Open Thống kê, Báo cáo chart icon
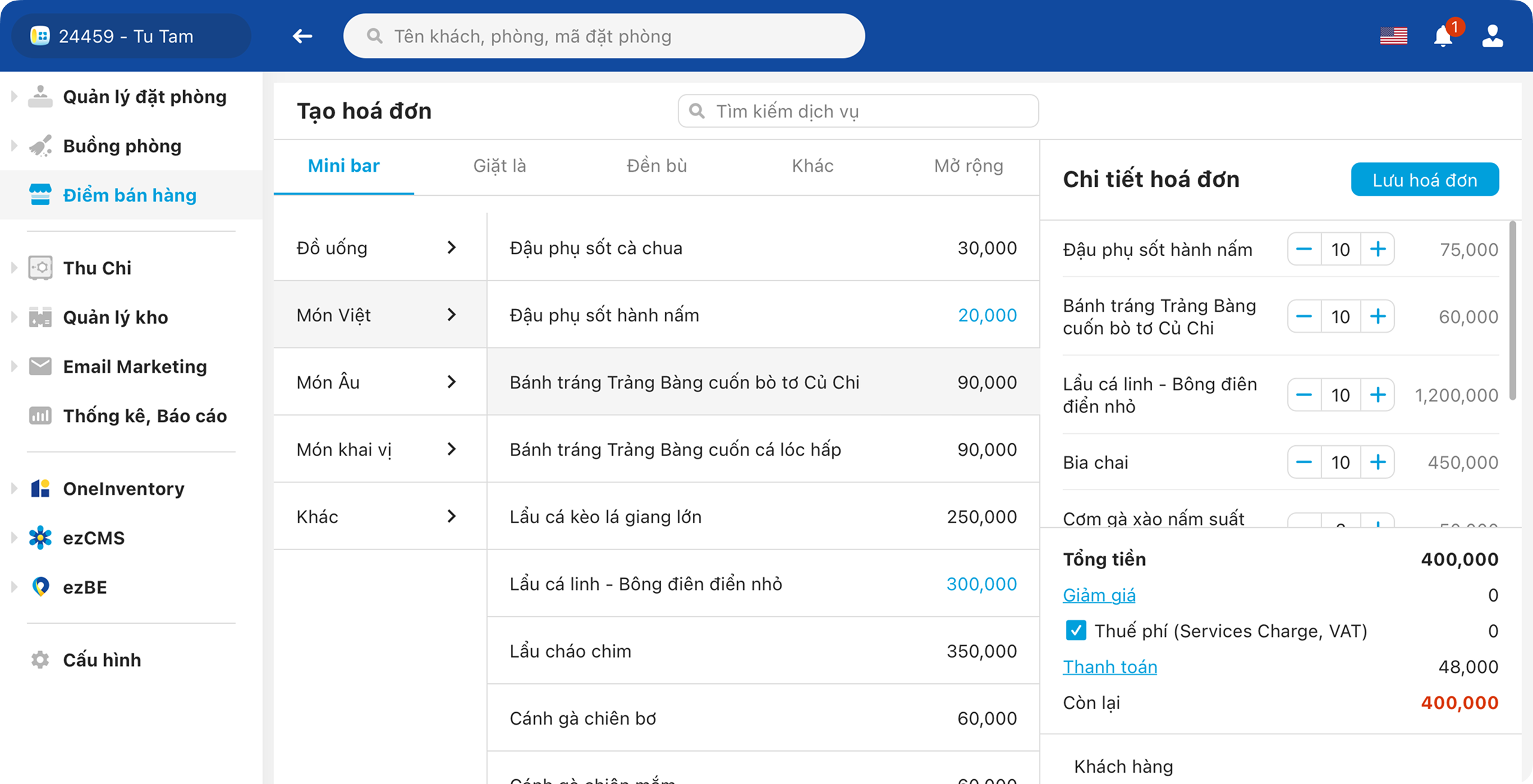 tap(40, 416)
